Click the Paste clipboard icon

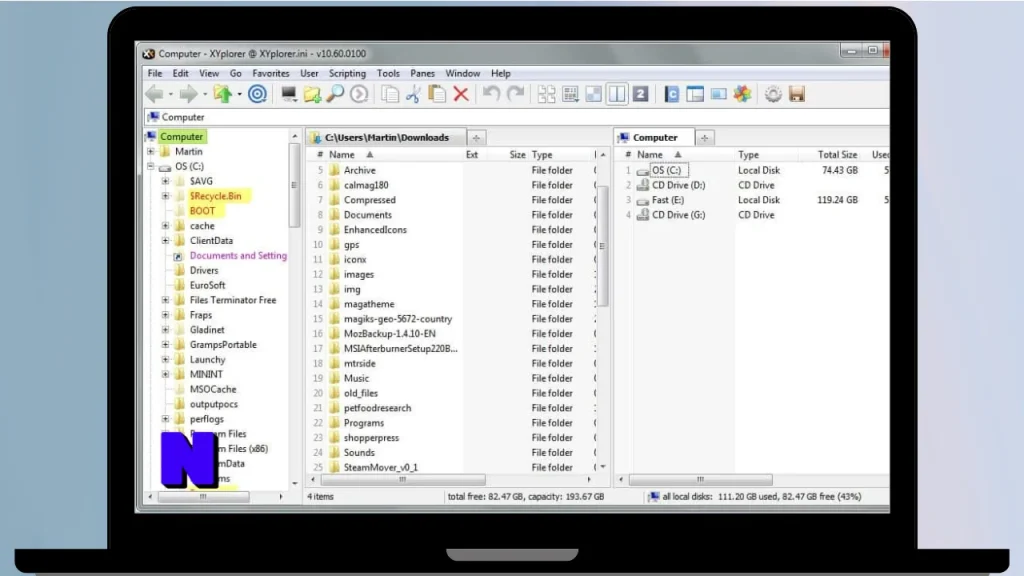[x=437, y=94]
